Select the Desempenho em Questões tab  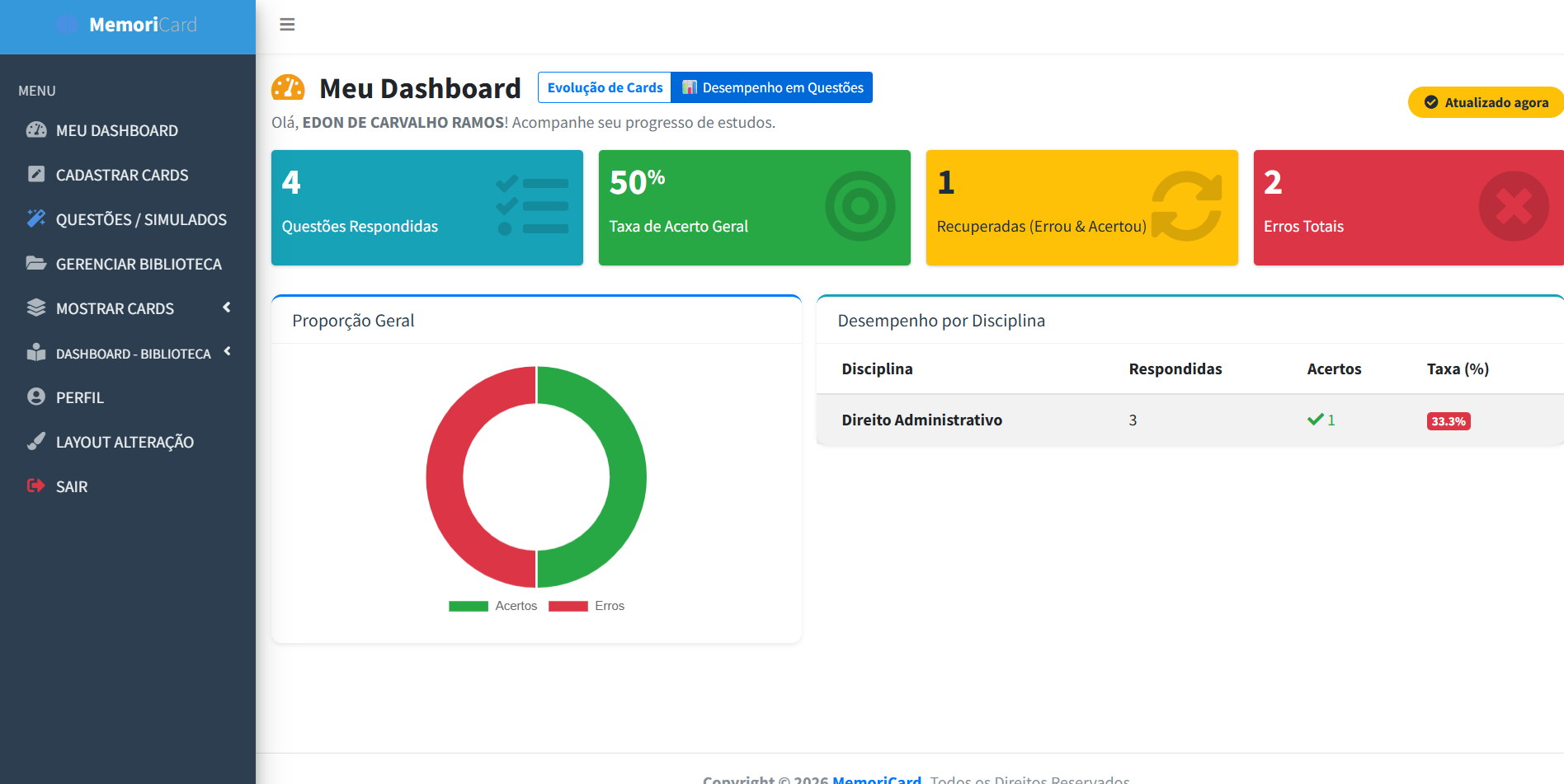(772, 87)
